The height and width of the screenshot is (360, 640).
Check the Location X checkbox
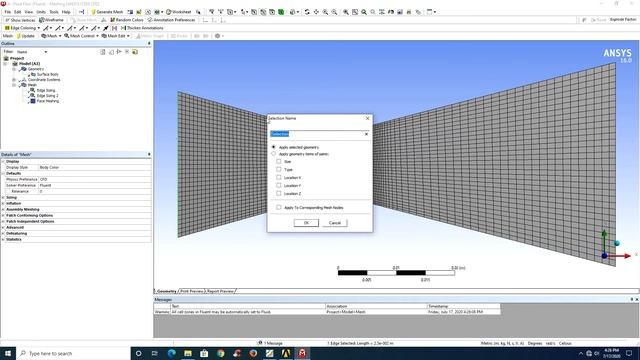[279, 177]
